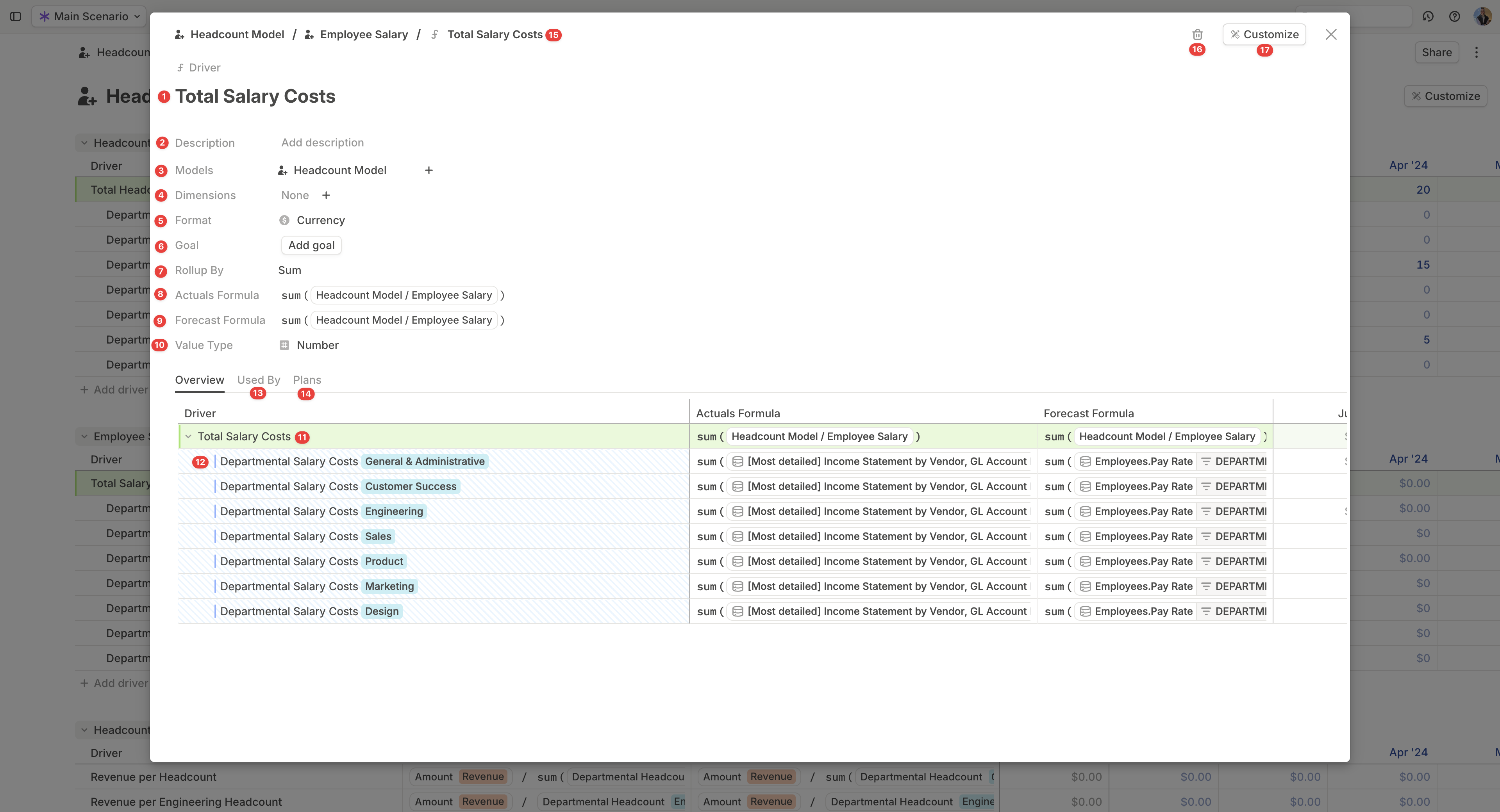Open the Currency format selector
This screenshot has width=1500, height=812.
point(320,220)
